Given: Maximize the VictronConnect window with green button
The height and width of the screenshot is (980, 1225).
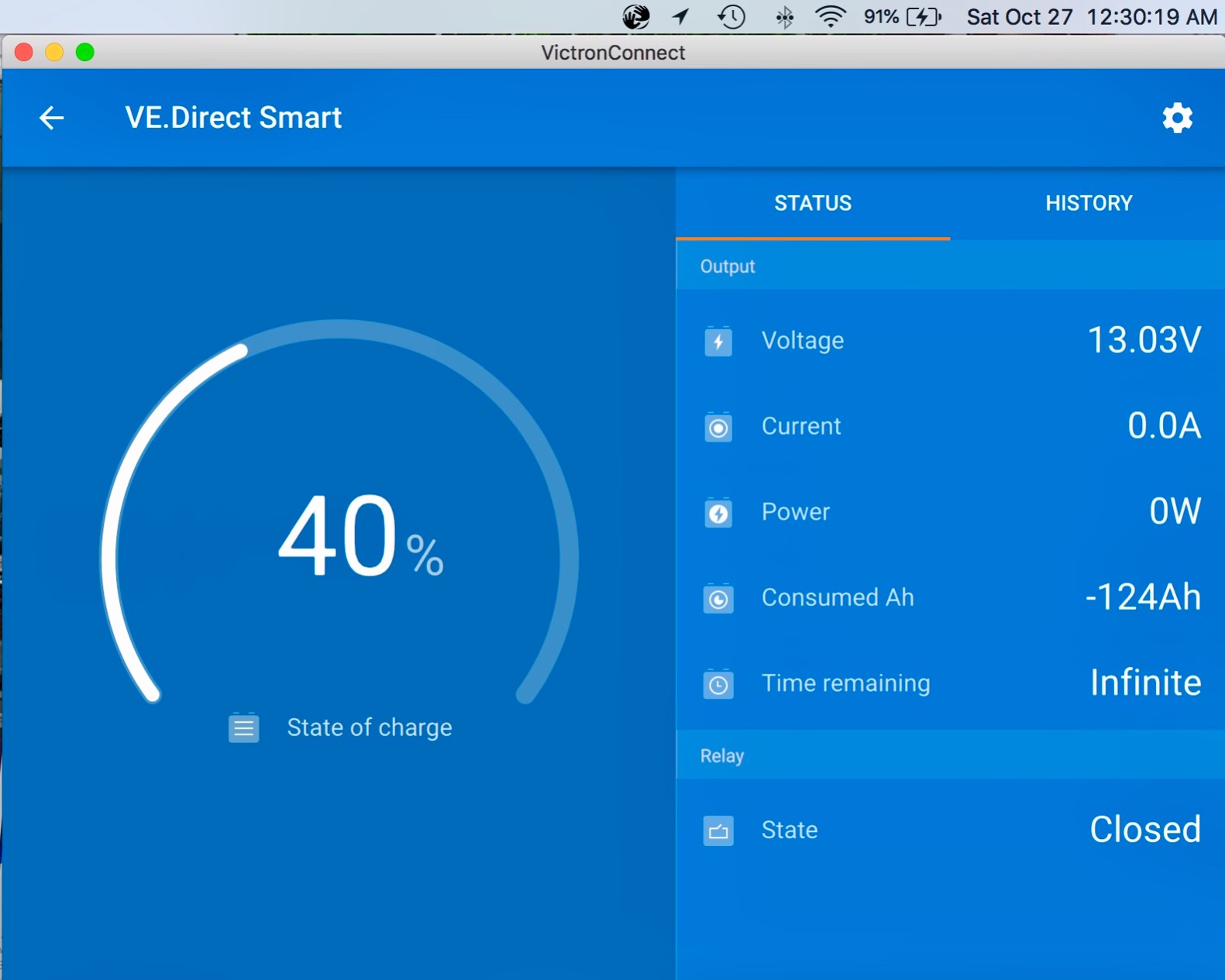Looking at the screenshot, I should pos(85,52).
